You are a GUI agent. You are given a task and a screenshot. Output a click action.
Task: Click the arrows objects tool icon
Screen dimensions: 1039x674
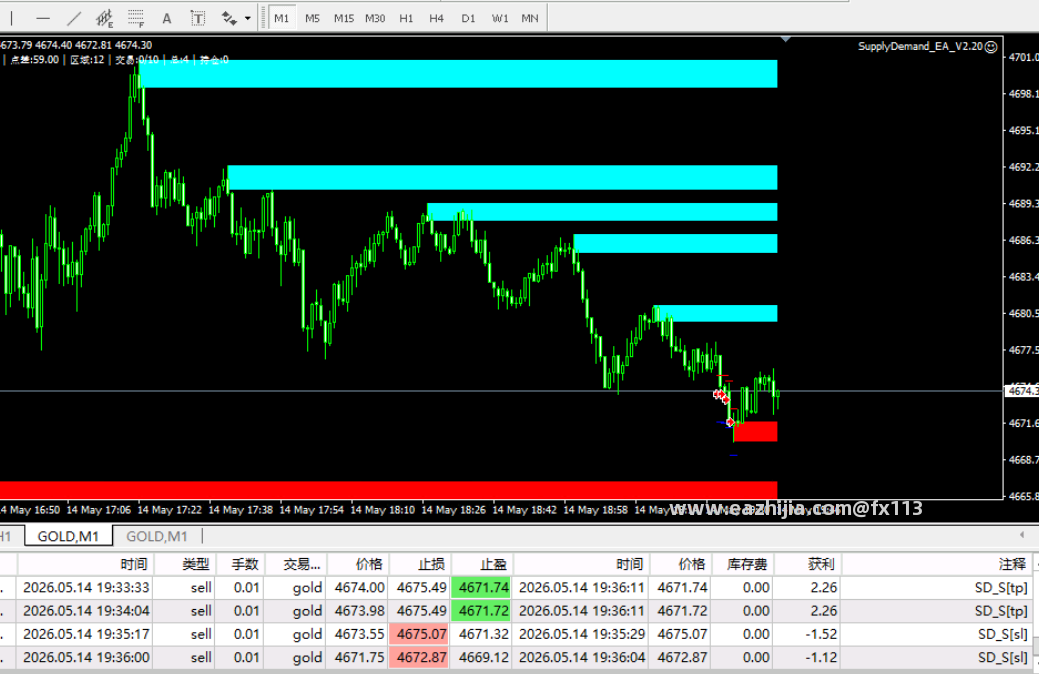(229, 19)
